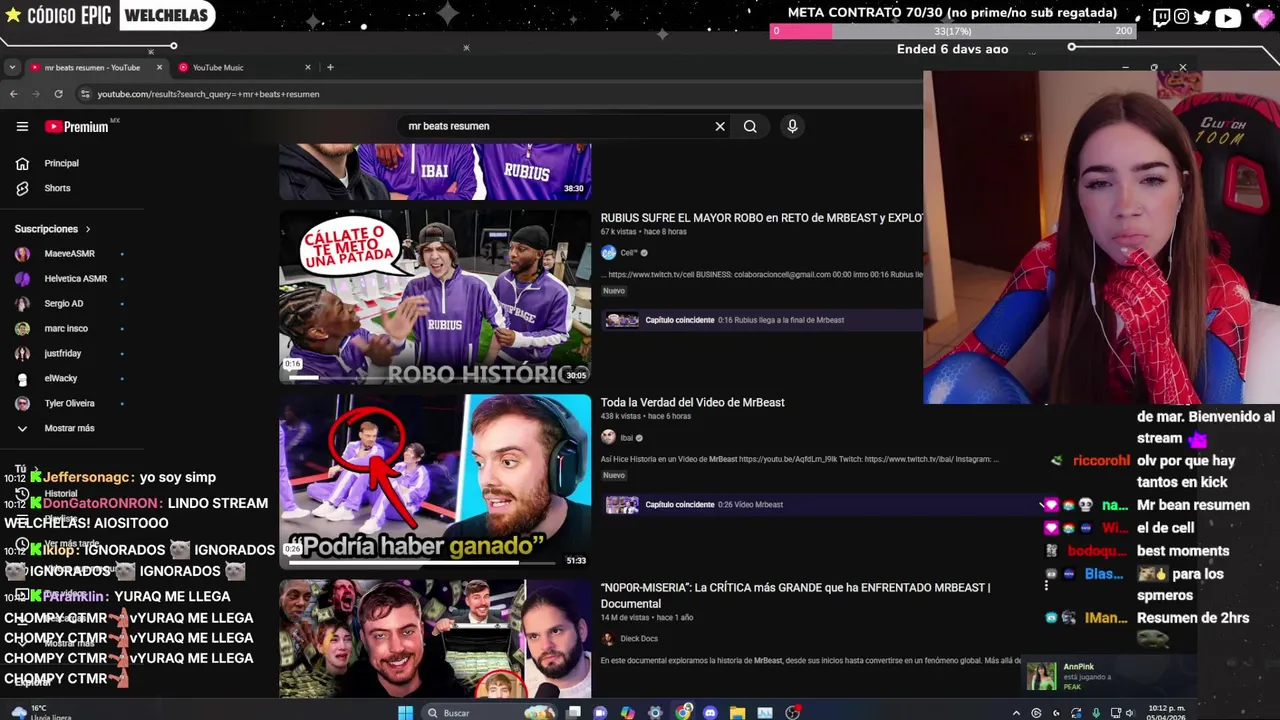Viewport: 1280px width, 720px height.
Task: Open the MaeveASMR subscription
Action: (x=70, y=254)
